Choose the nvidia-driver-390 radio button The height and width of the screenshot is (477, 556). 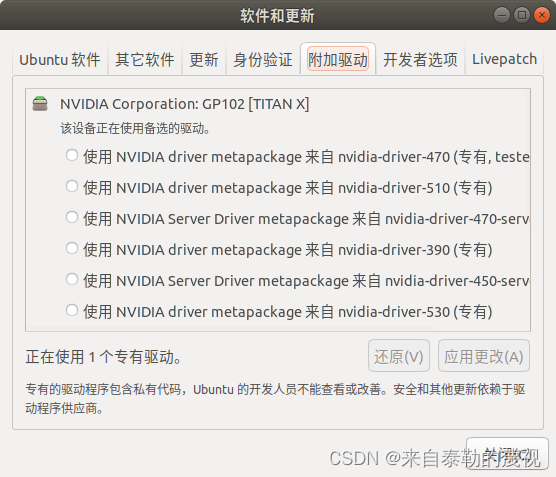pyautogui.click(x=72, y=248)
